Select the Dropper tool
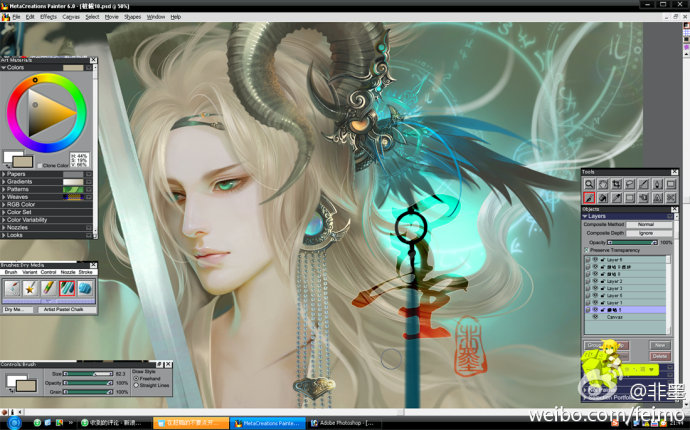Viewport: 690px width, 430px height. click(x=617, y=198)
